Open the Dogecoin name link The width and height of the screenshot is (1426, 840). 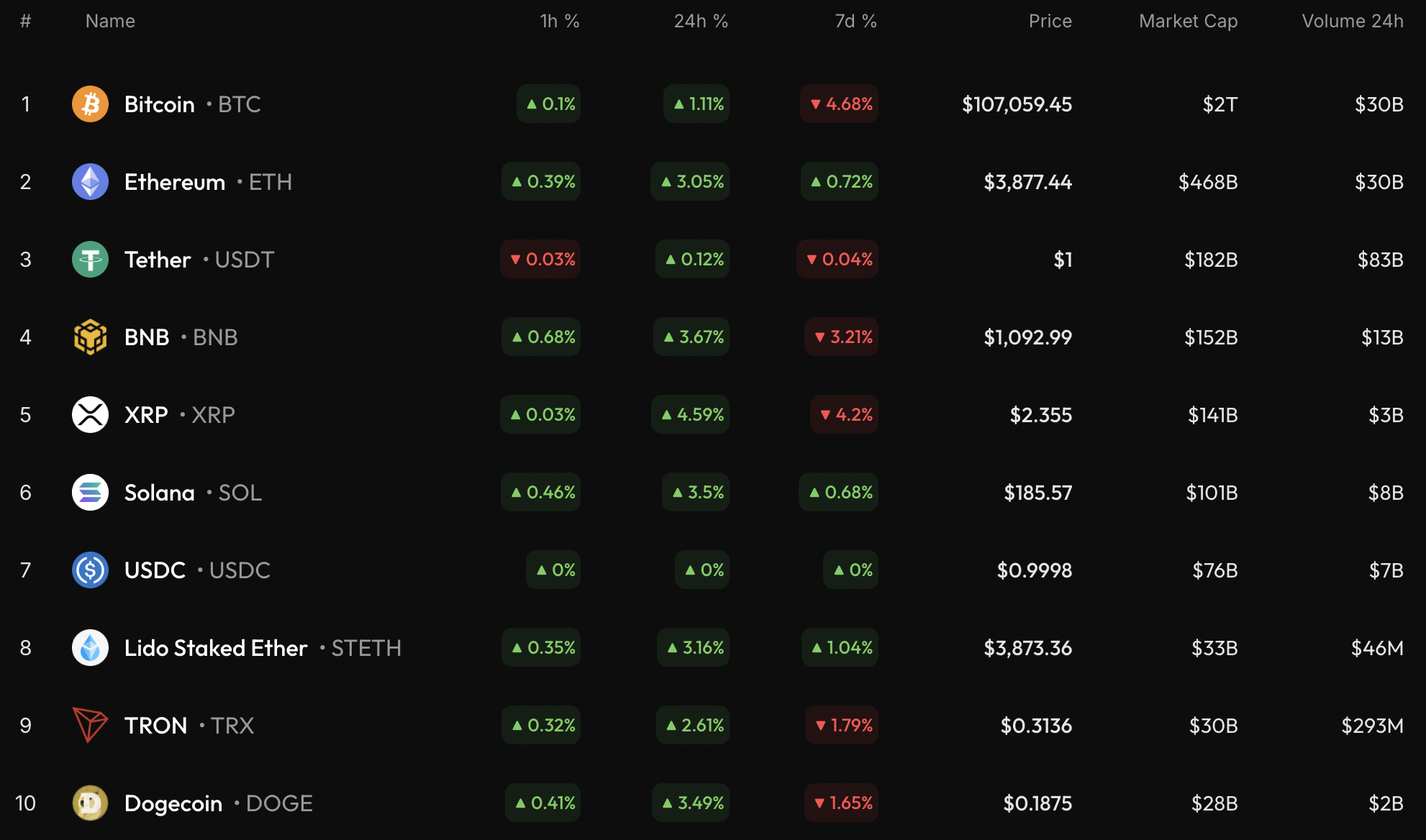pyautogui.click(x=173, y=803)
